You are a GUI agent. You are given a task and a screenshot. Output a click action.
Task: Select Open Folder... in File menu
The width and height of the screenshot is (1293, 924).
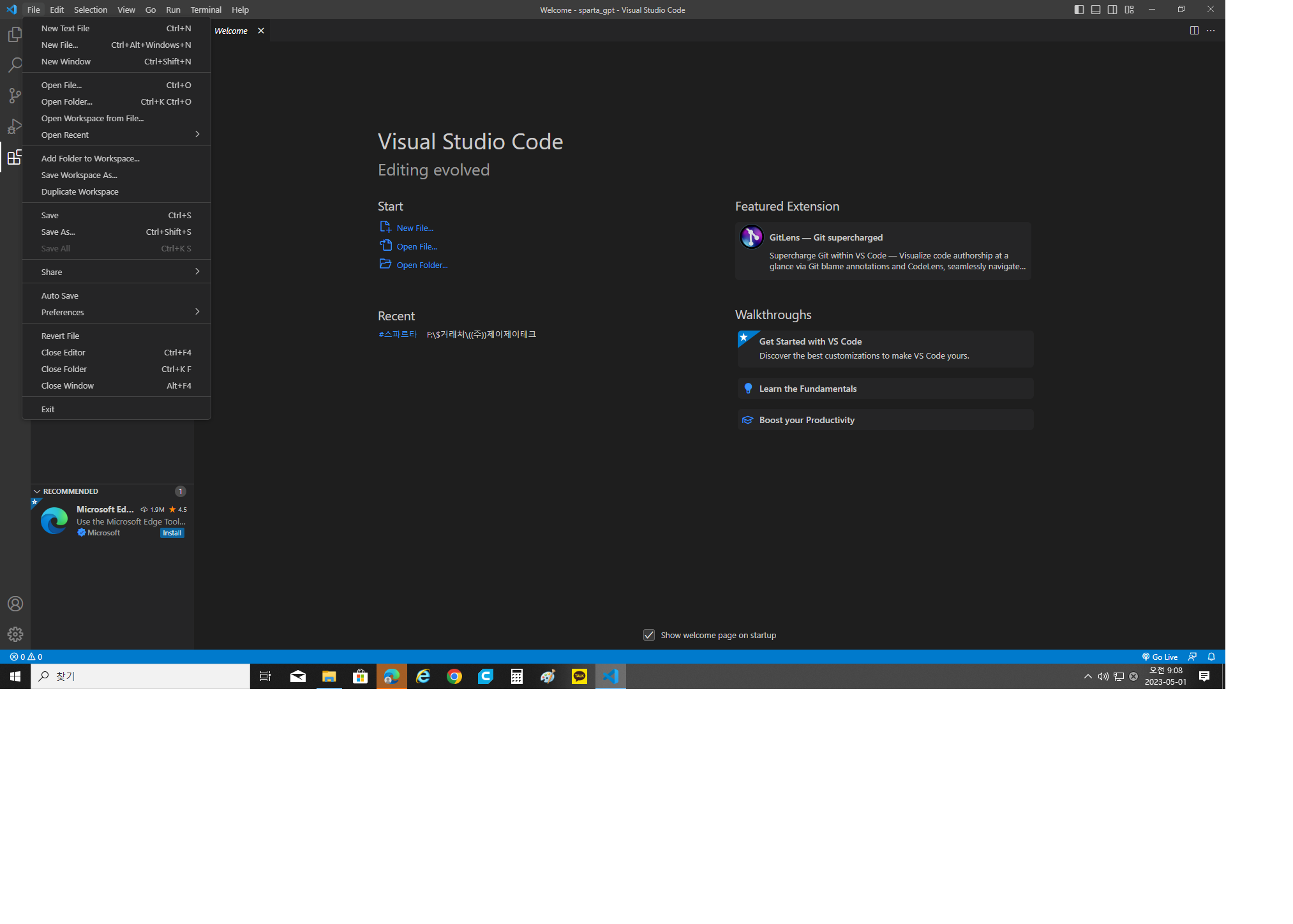point(117,101)
